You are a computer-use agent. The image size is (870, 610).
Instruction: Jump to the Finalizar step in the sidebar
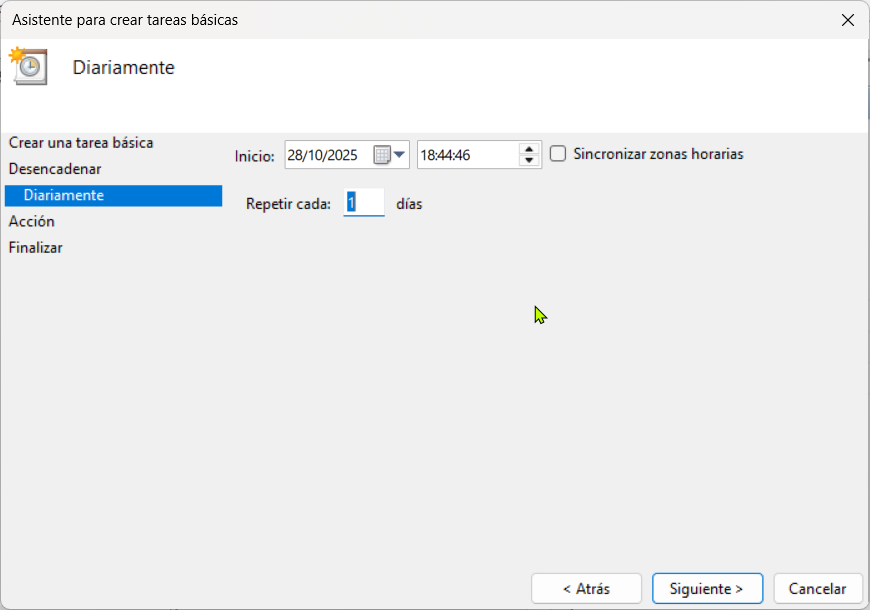pos(36,247)
